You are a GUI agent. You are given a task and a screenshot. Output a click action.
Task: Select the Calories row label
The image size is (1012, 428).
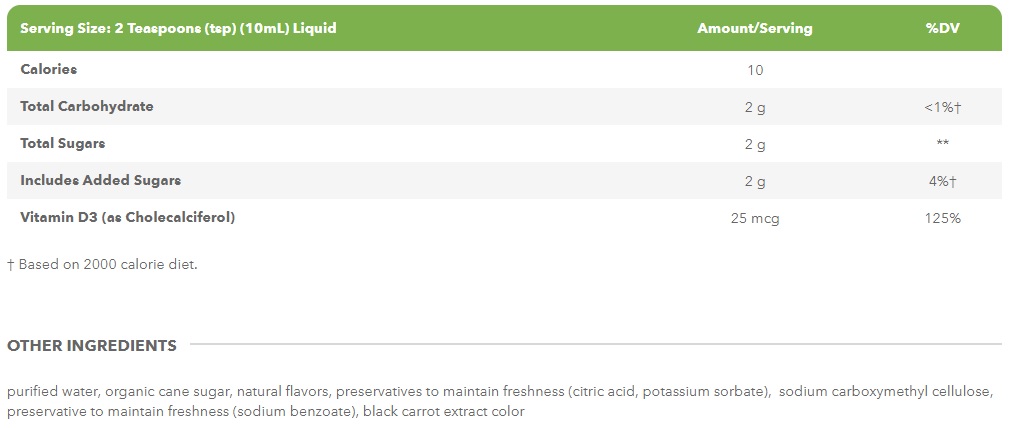tap(48, 69)
